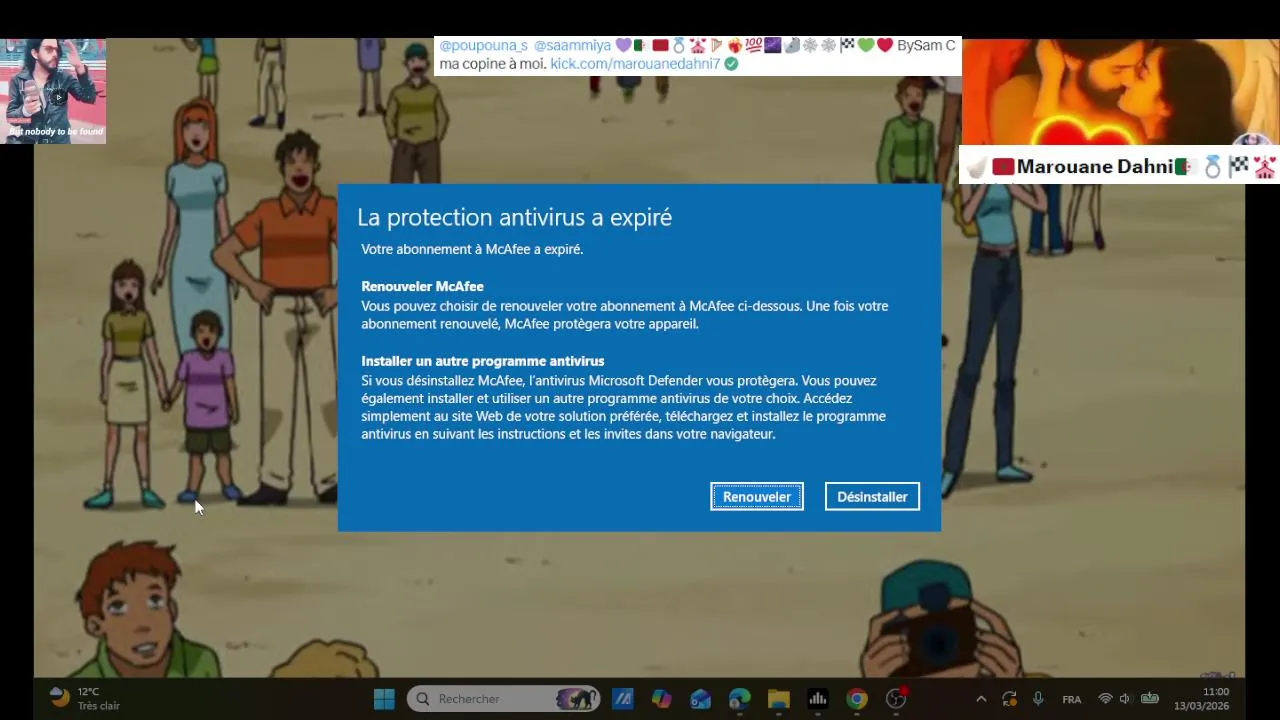This screenshot has height=720, width=1280.
Task: Click the top-left video thumbnail
Action: (x=53, y=91)
